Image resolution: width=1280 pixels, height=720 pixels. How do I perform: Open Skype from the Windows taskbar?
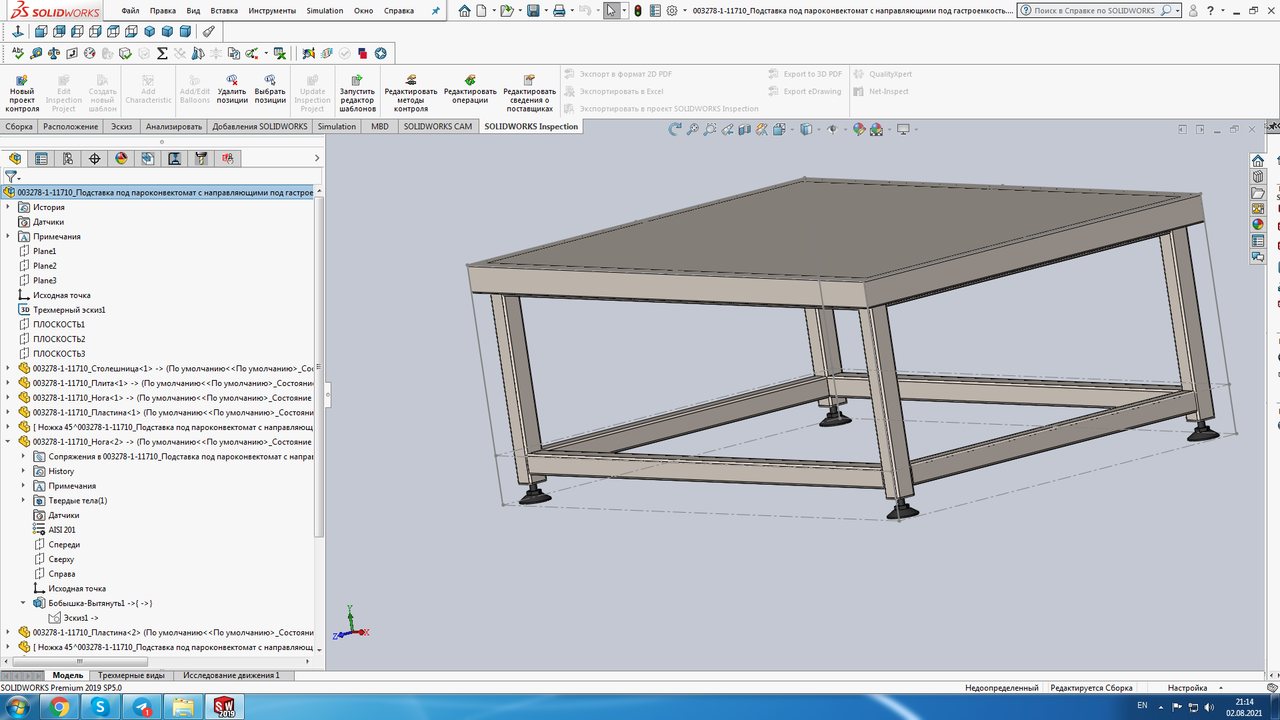[100, 707]
